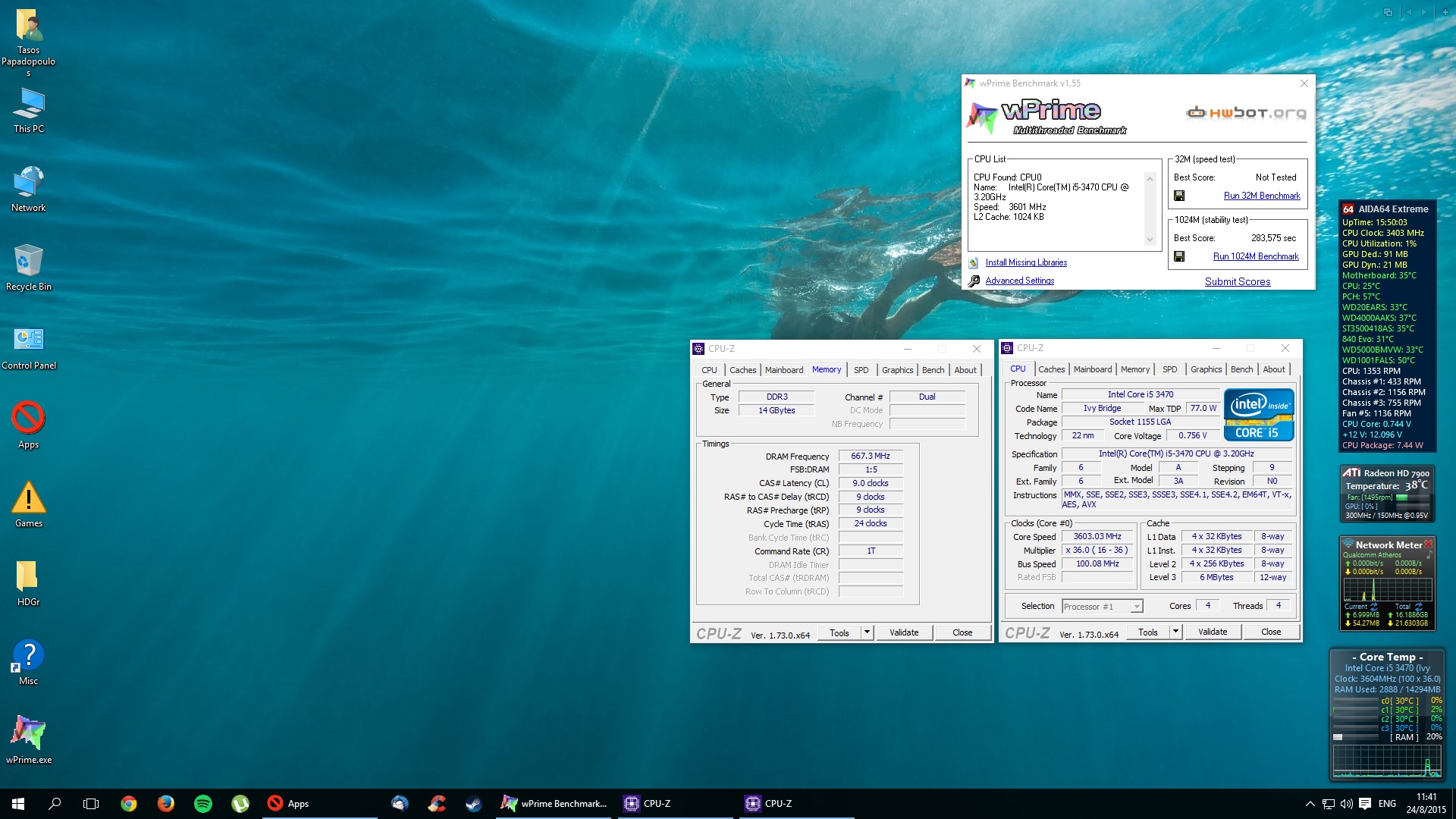1456x819 pixels.
Task: Show hidden system tray icons
Action: coord(1310,804)
